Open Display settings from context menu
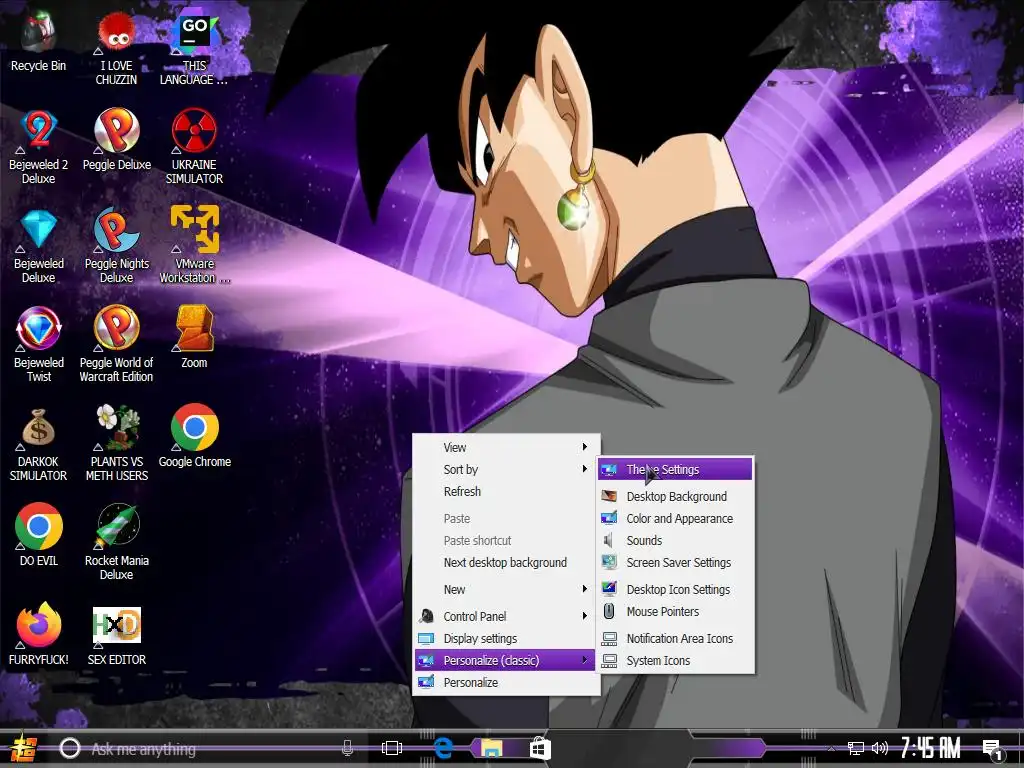Image resolution: width=1024 pixels, height=768 pixels. click(506, 639)
